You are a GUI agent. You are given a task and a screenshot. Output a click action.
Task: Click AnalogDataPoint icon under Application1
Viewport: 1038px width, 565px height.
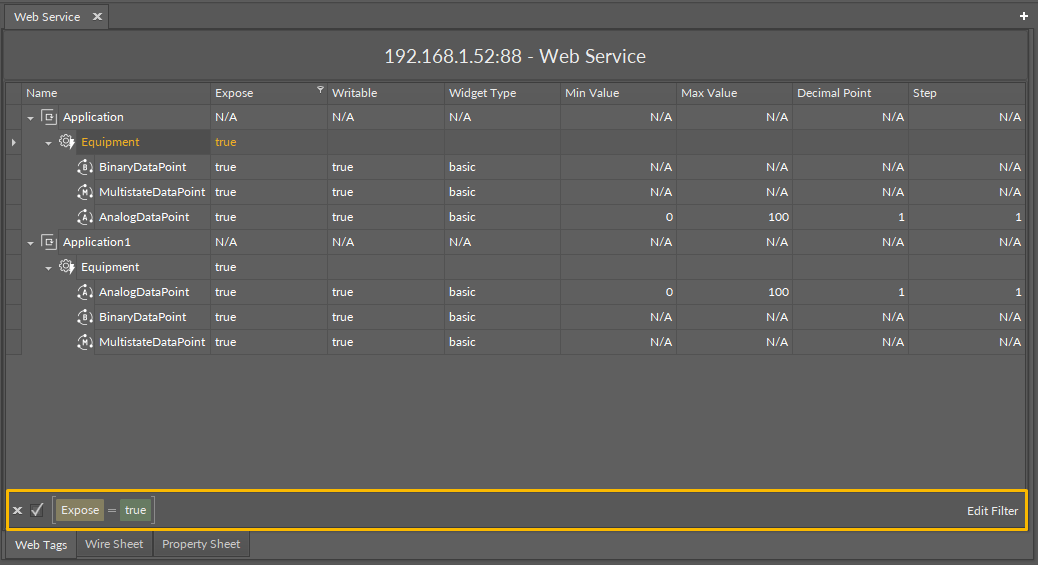pos(85,292)
